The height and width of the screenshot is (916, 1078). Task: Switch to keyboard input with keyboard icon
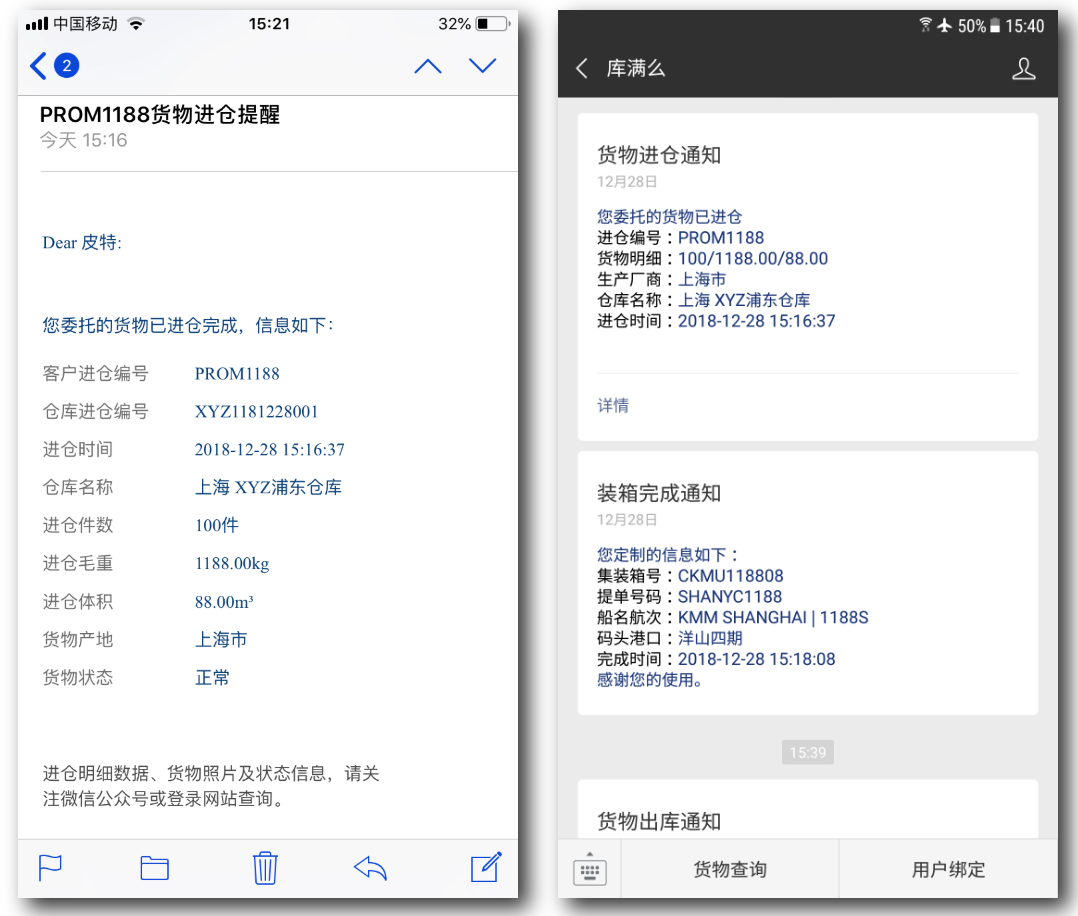click(x=590, y=869)
